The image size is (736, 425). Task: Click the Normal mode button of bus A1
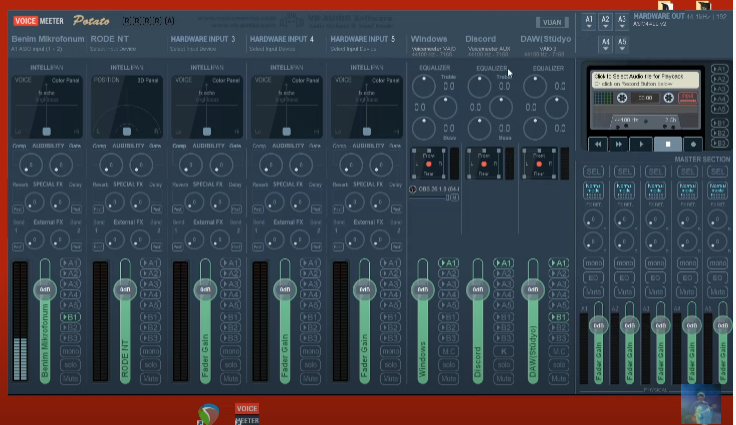(593, 190)
